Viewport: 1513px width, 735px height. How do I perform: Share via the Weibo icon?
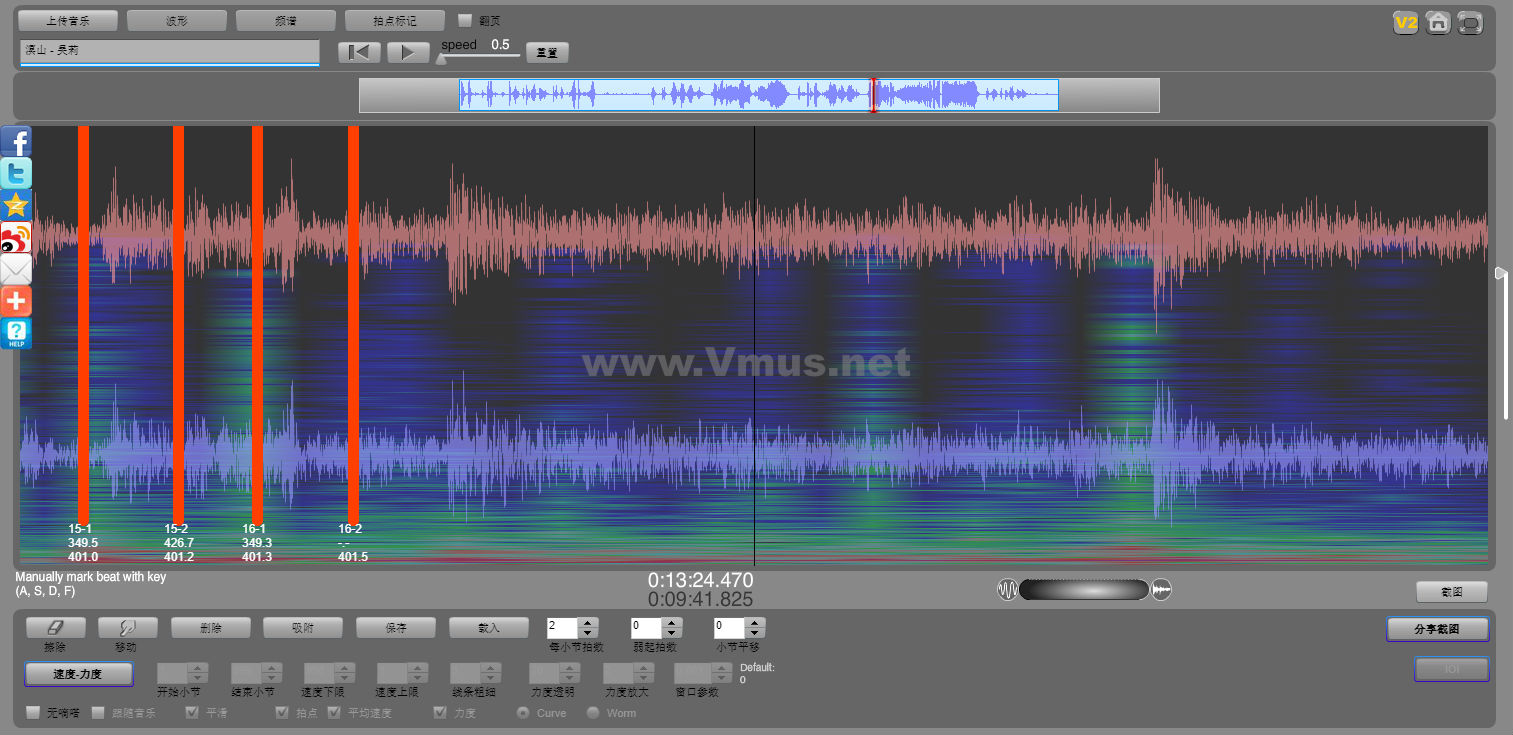pyautogui.click(x=16, y=237)
